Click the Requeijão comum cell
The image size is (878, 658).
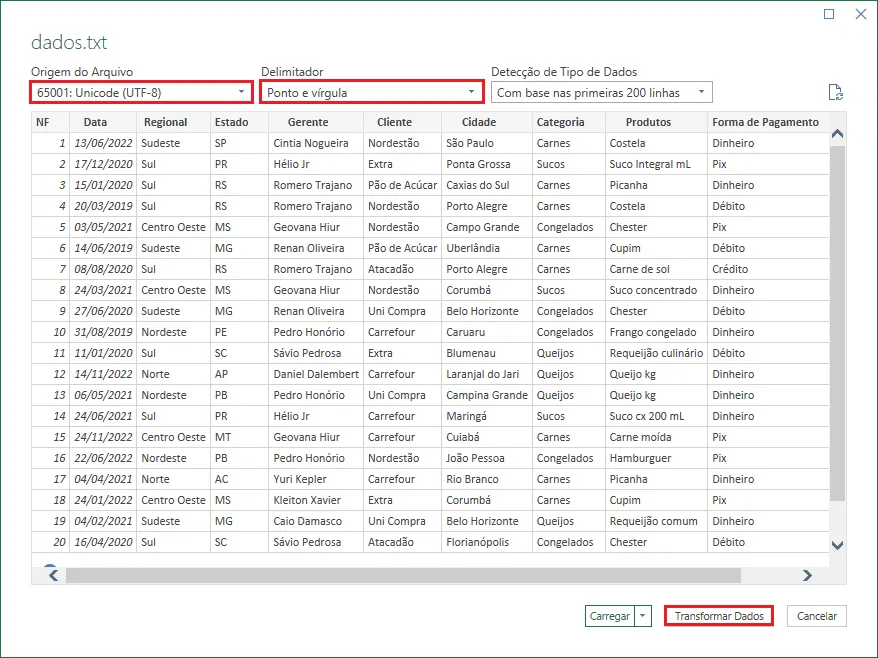click(656, 521)
